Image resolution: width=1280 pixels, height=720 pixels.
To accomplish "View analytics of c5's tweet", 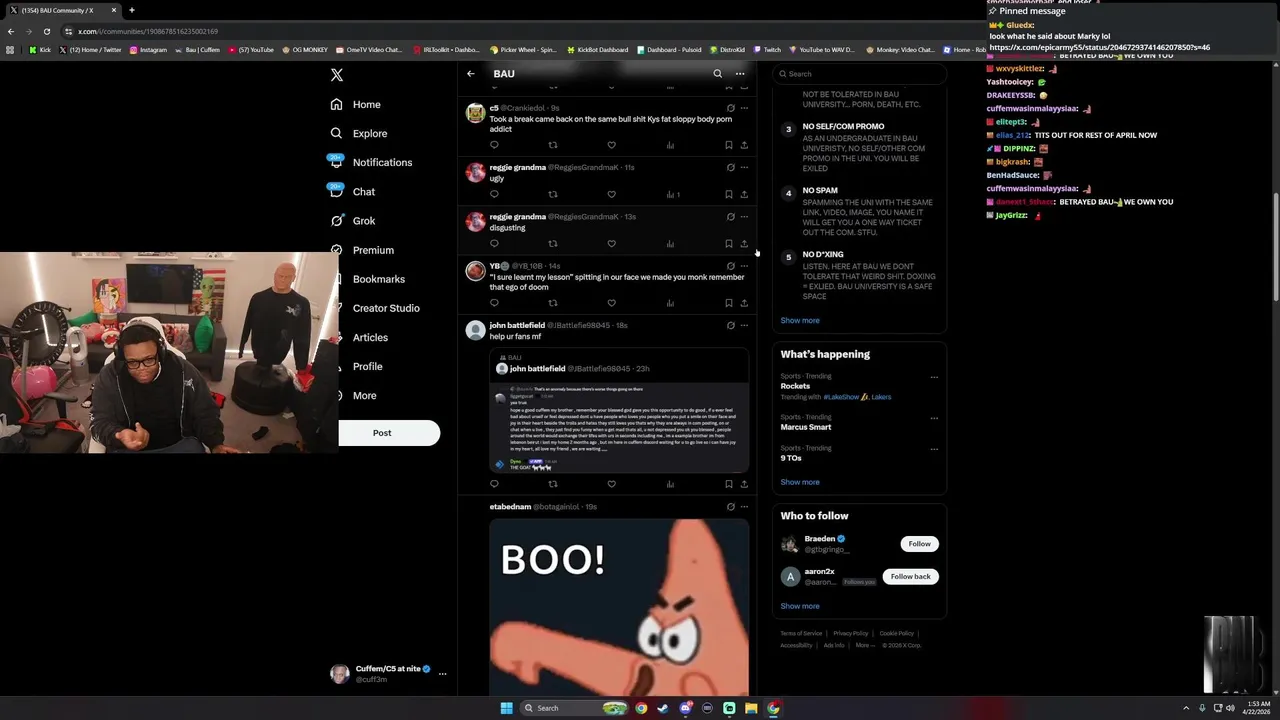I will tap(670, 145).
